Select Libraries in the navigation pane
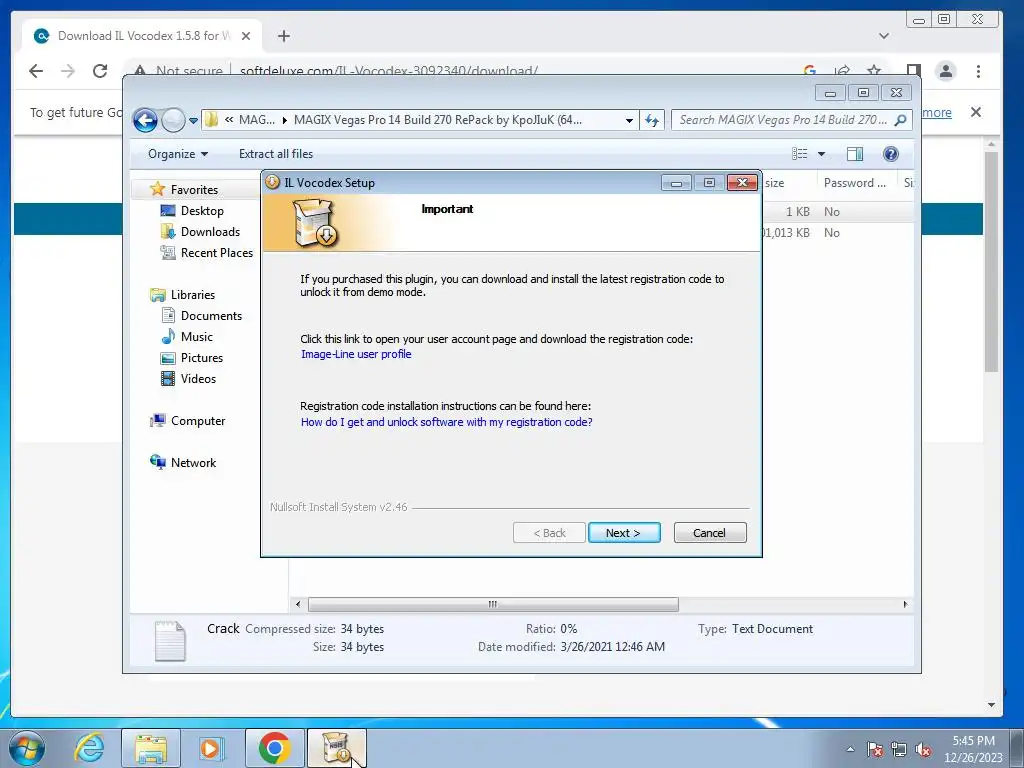Image resolution: width=1024 pixels, height=768 pixels. (193, 295)
